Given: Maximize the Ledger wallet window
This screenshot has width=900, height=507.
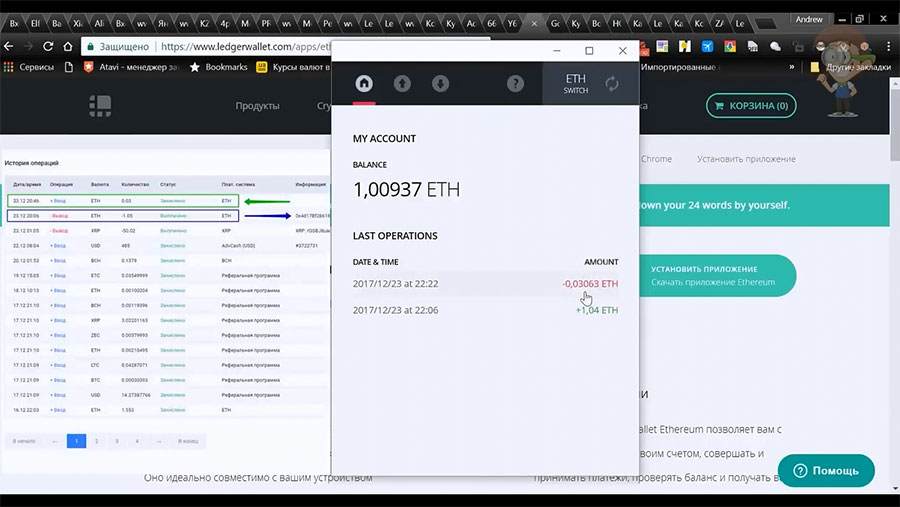Looking at the screenshot, I should click(x=589, y=51).
